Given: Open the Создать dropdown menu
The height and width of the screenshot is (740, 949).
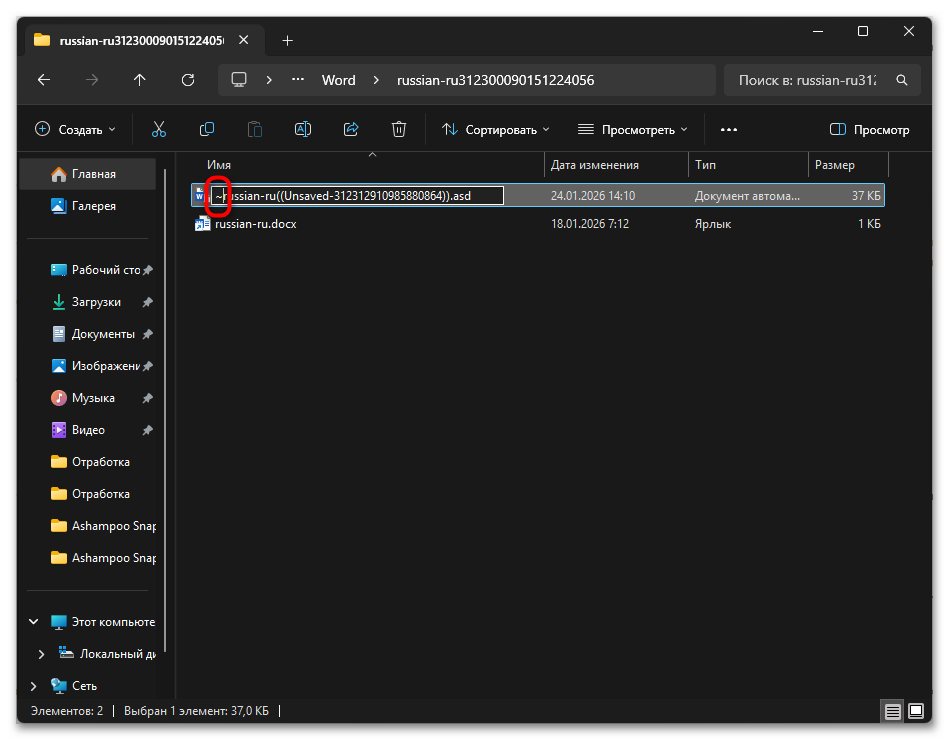Looking at the screenshot, I should click(x=76, y=129).
